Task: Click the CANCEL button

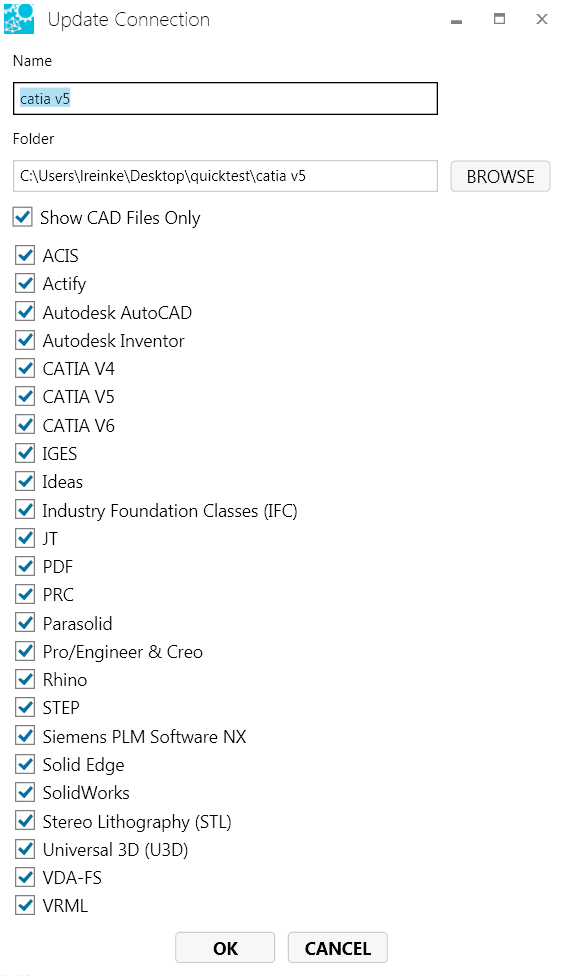Action: click(338, 947)
